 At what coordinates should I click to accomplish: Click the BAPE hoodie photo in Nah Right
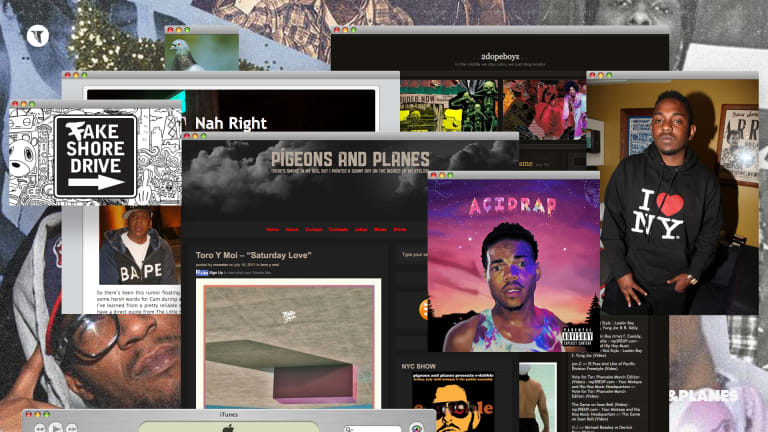point(138,245)
